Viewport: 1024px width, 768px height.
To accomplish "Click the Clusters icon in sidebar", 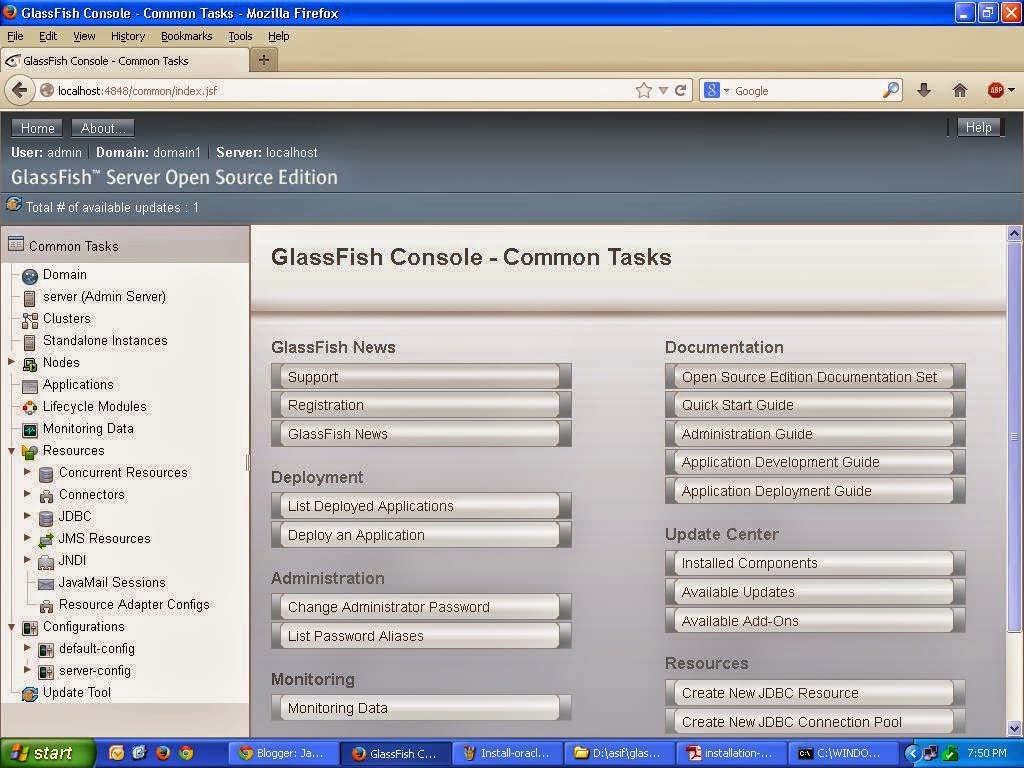I will [29, 320].
